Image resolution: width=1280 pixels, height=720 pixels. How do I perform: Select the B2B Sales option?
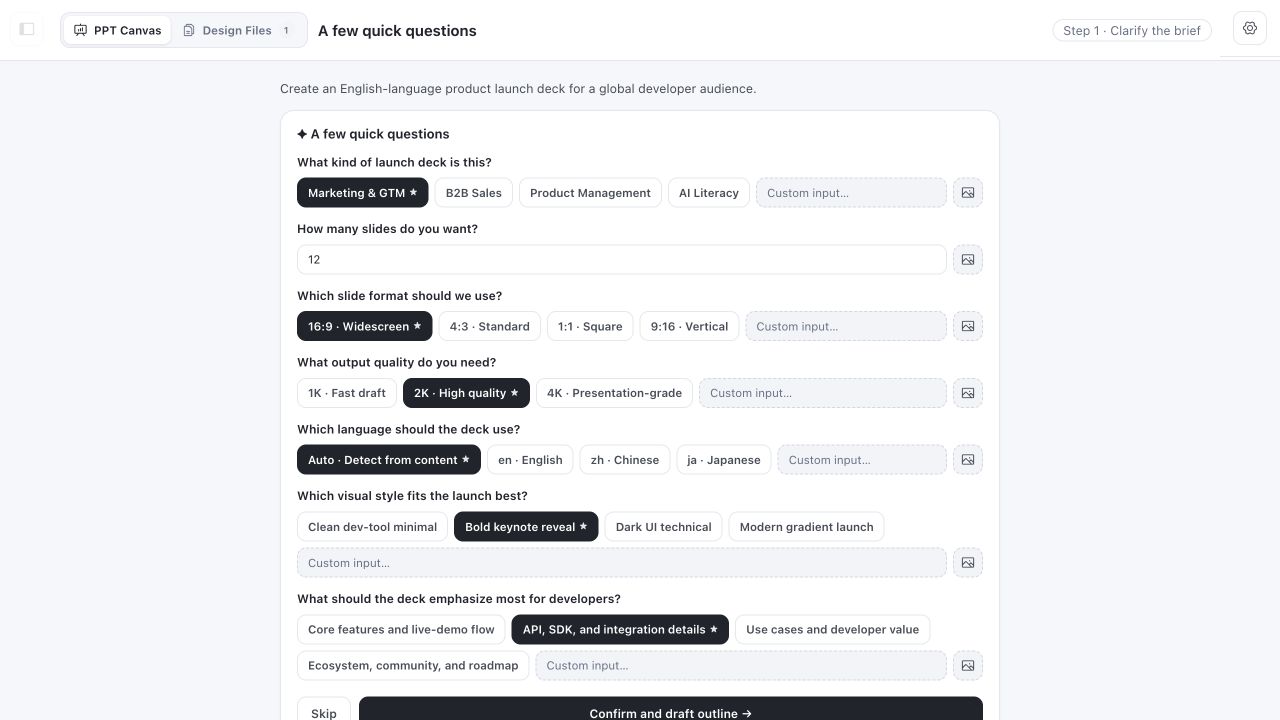point(474,193)
